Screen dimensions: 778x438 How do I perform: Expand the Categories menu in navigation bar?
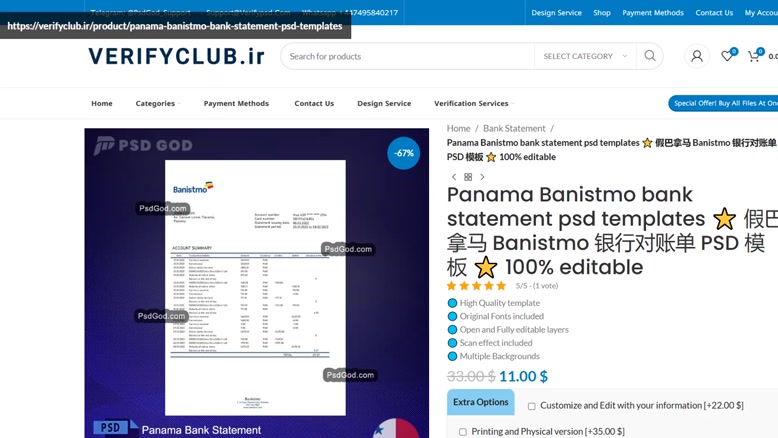[157, 103]
